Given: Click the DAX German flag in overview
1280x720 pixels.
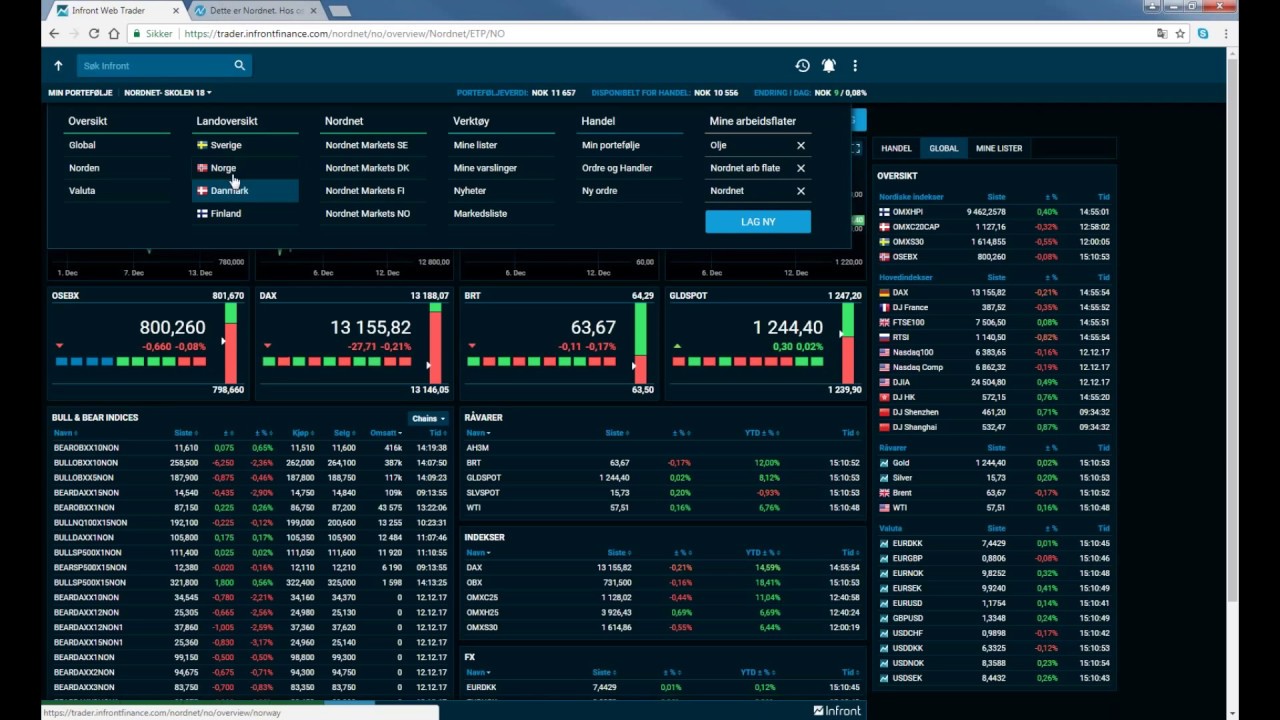Looking at the screenshot, I should pos(884,293).
